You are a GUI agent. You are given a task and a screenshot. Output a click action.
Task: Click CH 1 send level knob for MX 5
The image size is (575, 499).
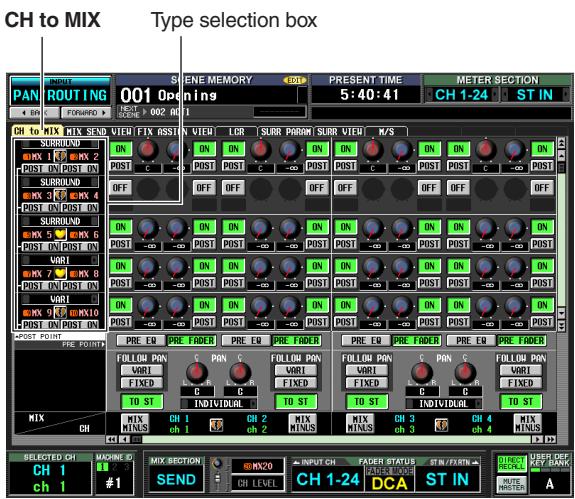148,228
